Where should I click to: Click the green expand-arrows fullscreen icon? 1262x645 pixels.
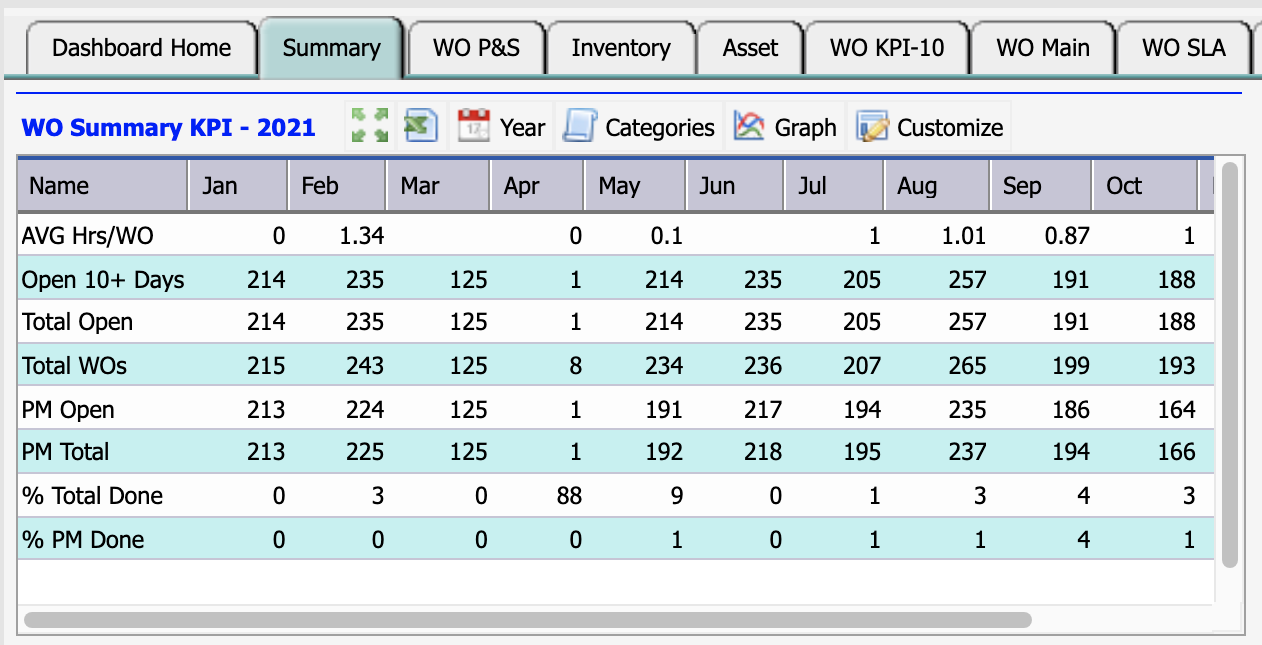click(368, 127)
